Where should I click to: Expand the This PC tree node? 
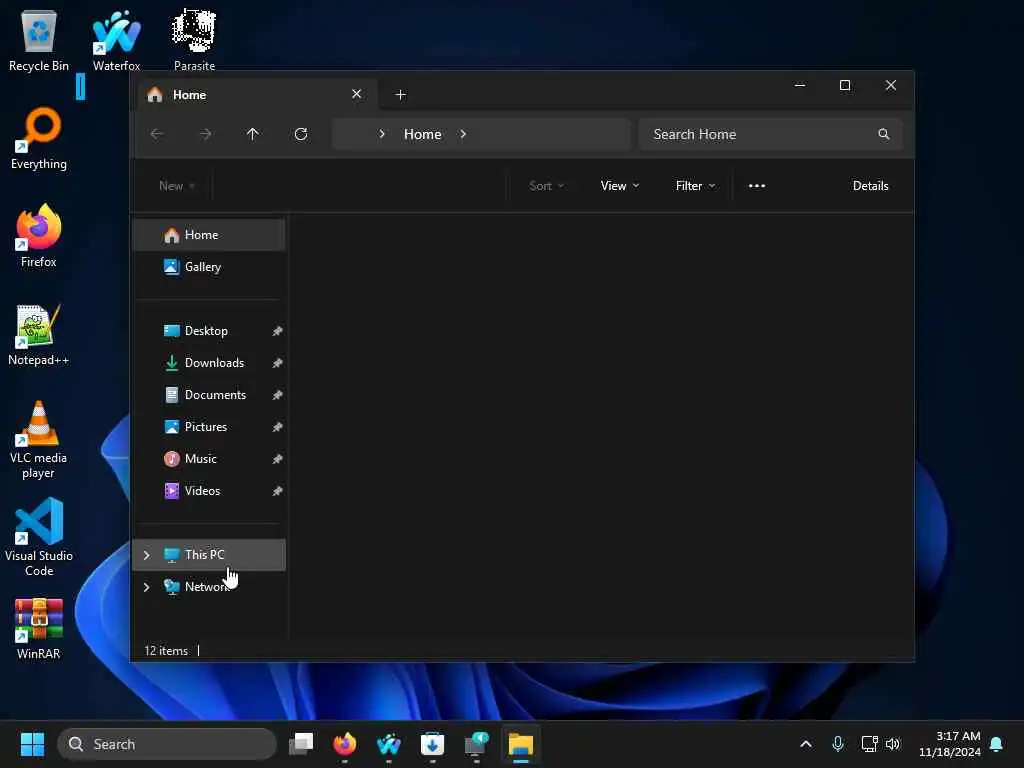pos(146,555)
